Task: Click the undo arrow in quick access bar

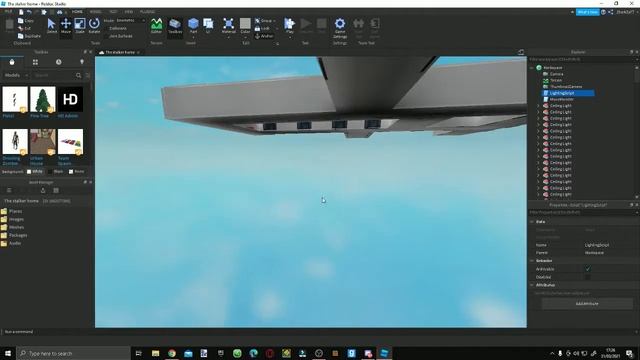Action: [29, 12]
